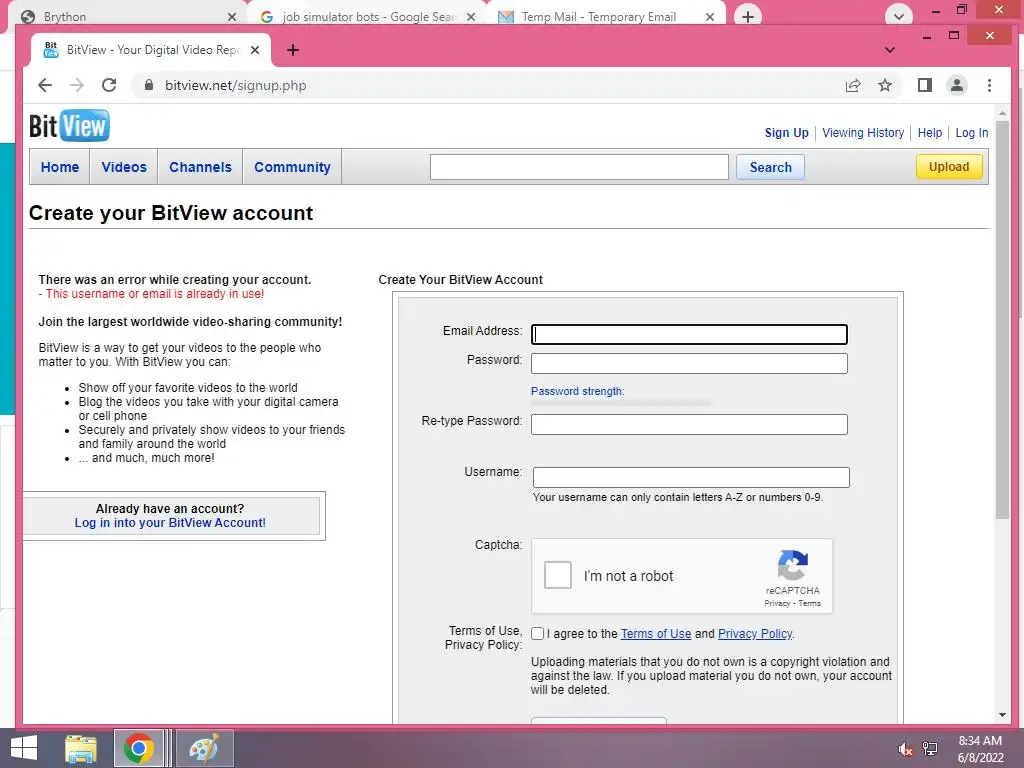1024x768 pixels.
Task: Open the Channels section
Action: point(200,167)
